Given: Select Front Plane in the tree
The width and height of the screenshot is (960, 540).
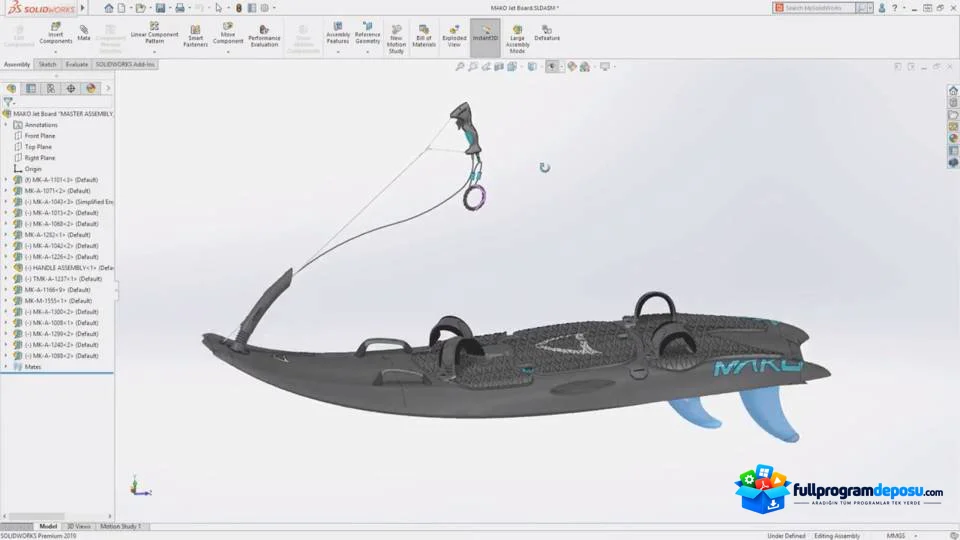Looking at the screenshot, I should coord(40,136).
